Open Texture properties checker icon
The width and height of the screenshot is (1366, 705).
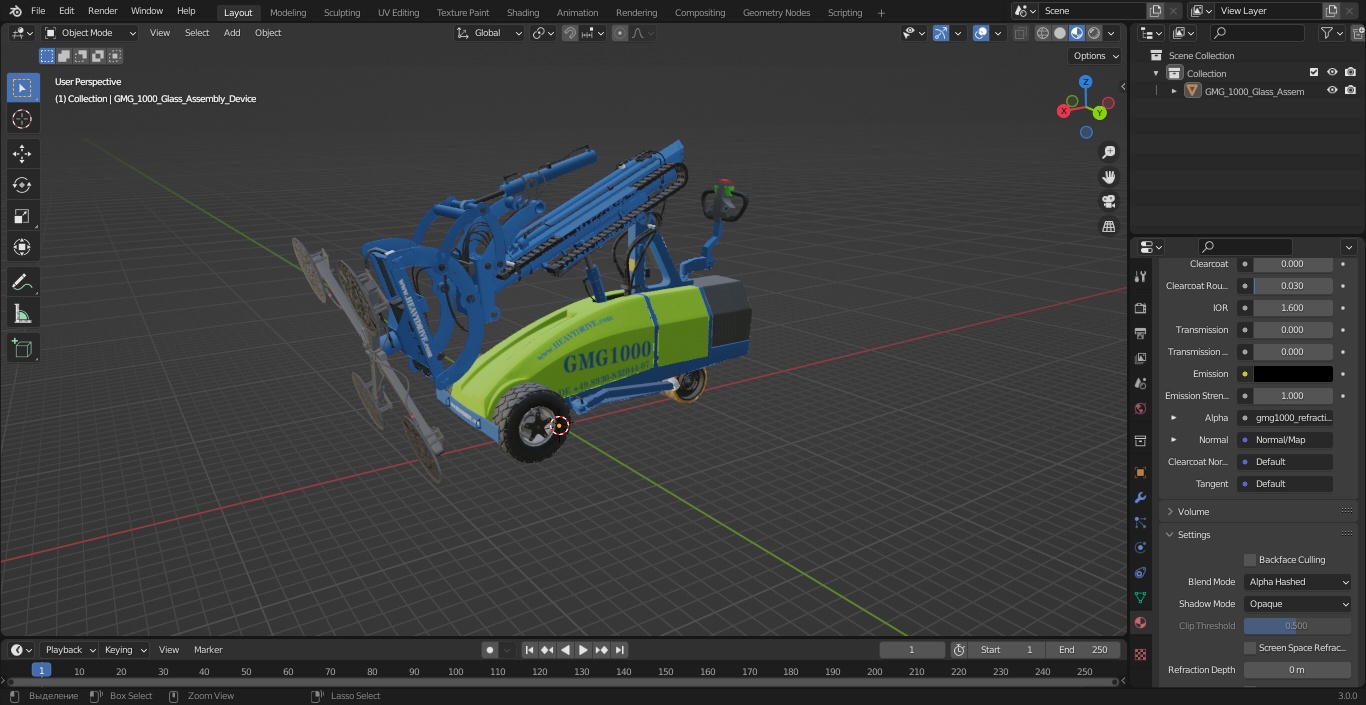pyautogui.click(x=1140, y=654)
